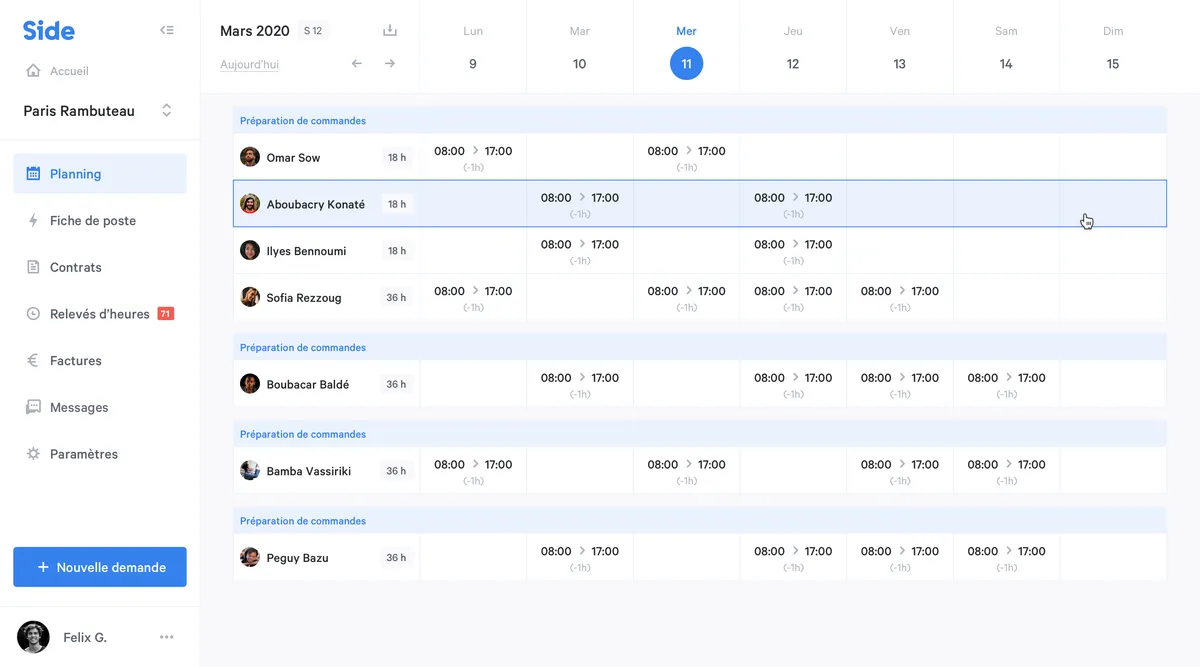Go to next week with right arrow
1200x667 pixels.
[390, 64]
